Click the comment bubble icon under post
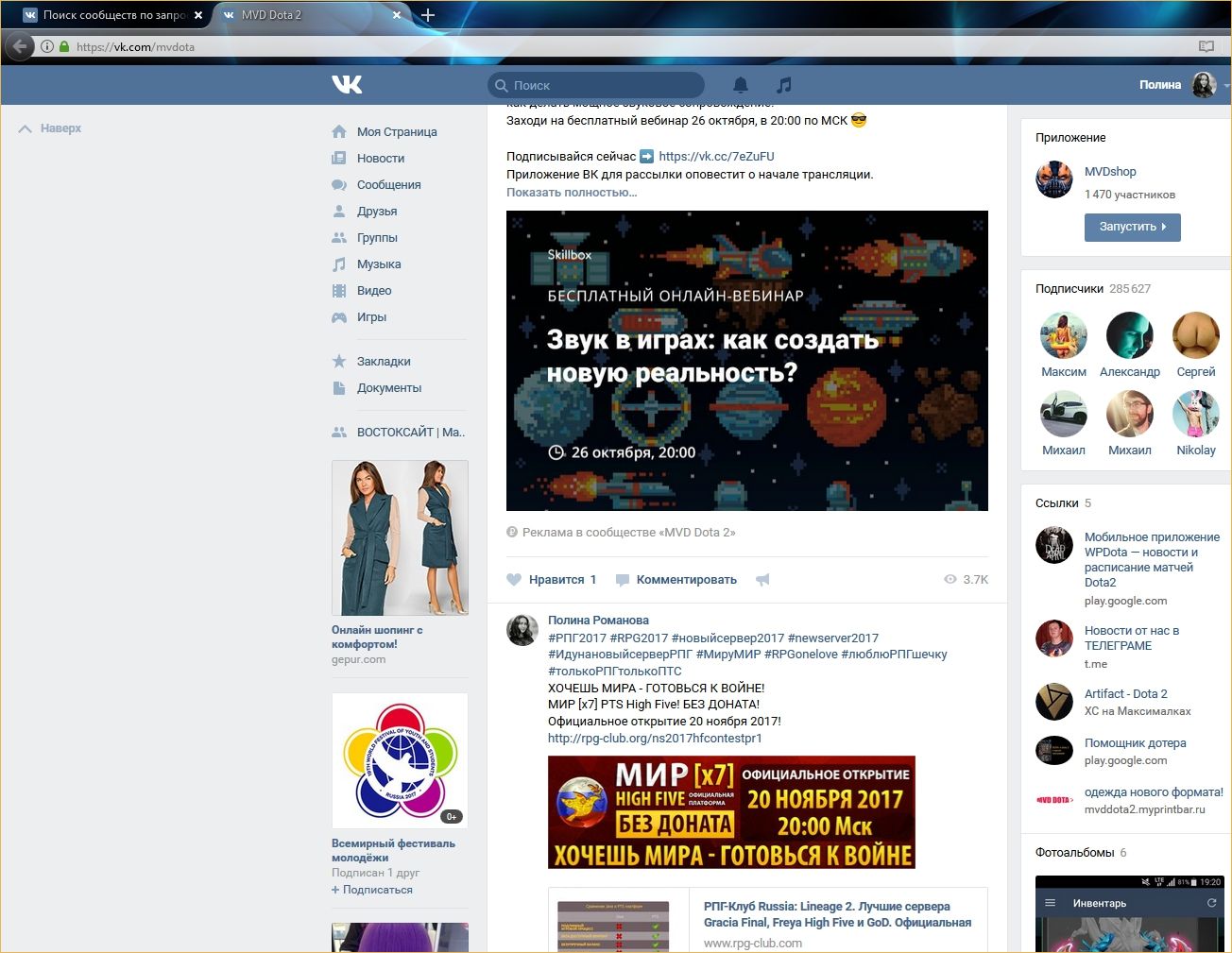The height and width of the screenshot is (953, 1232). tap(623, 580)
